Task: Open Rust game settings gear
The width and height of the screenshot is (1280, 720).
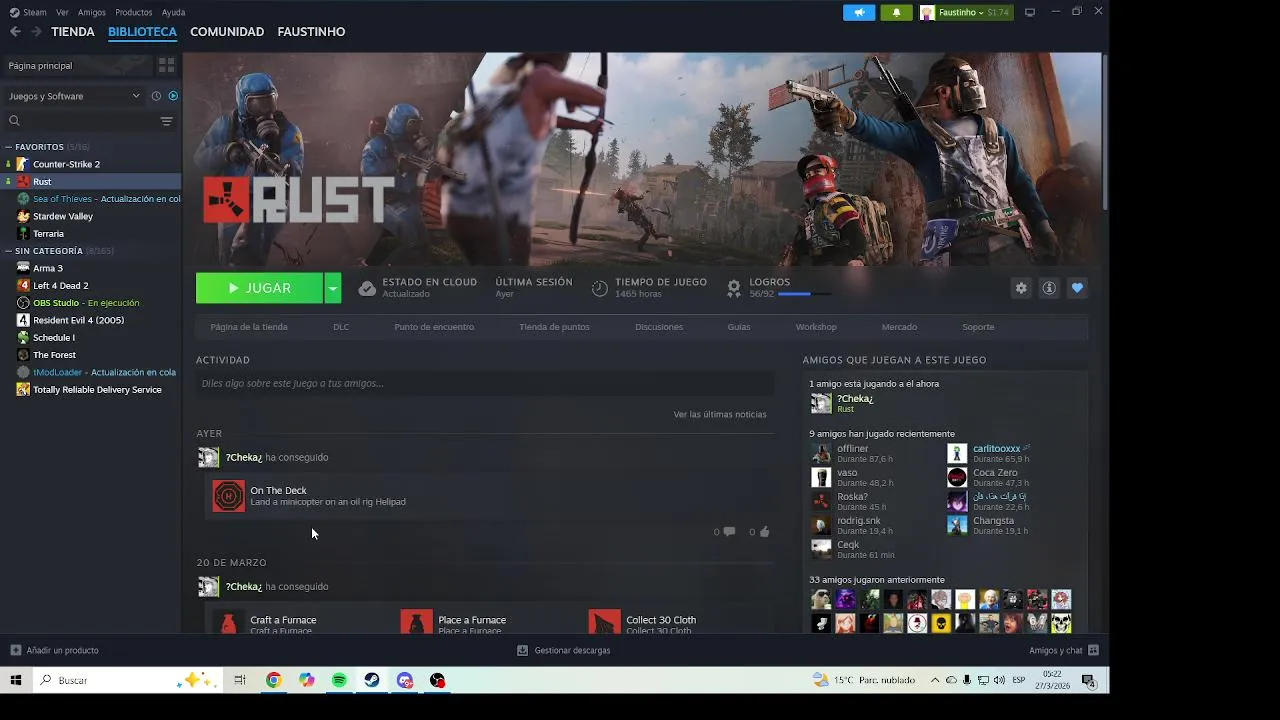Action: tap(1021, 288)
